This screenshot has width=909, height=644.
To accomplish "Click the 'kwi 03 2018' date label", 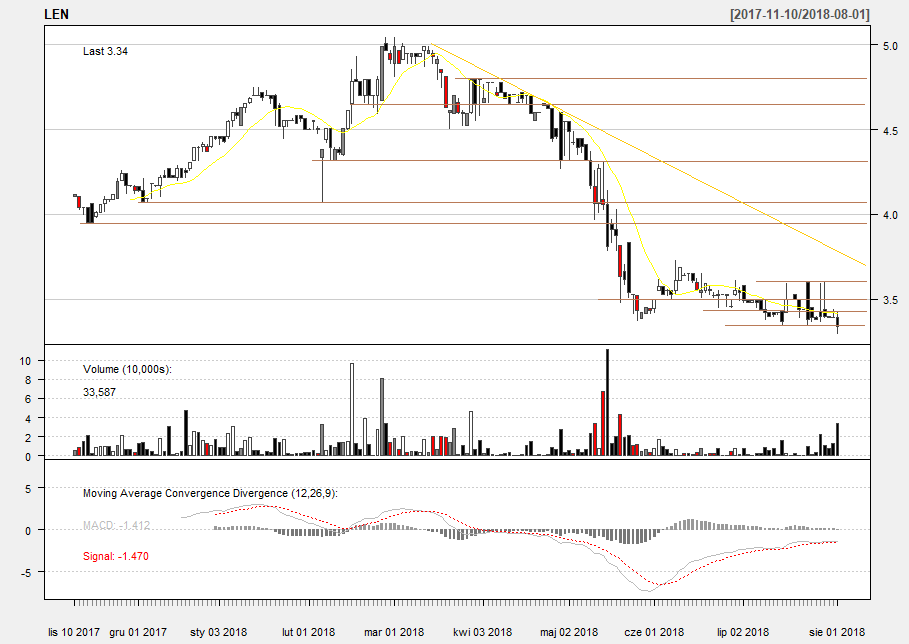I will click(483, 632).
